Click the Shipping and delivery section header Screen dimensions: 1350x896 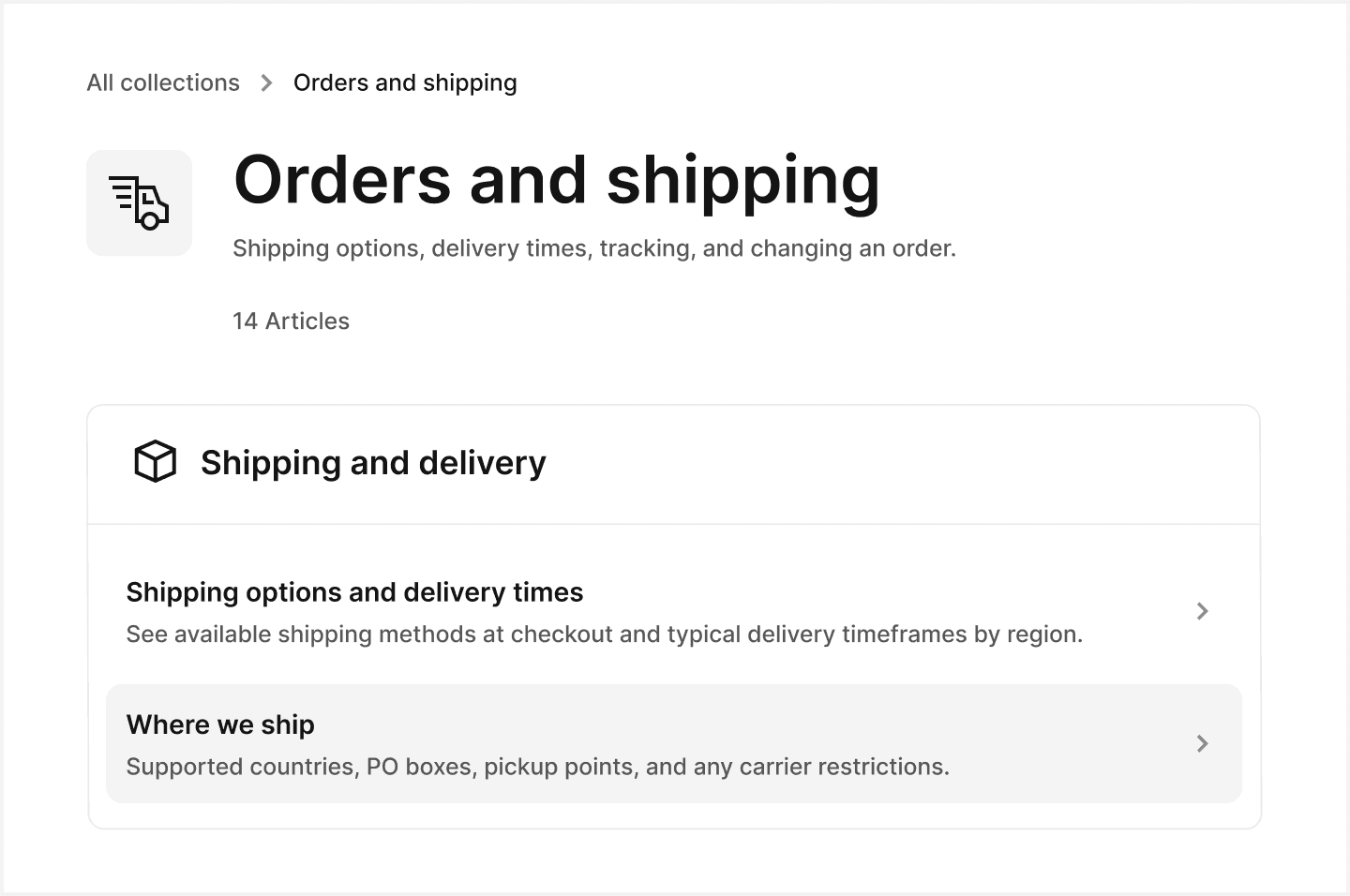tap(372, 462)
